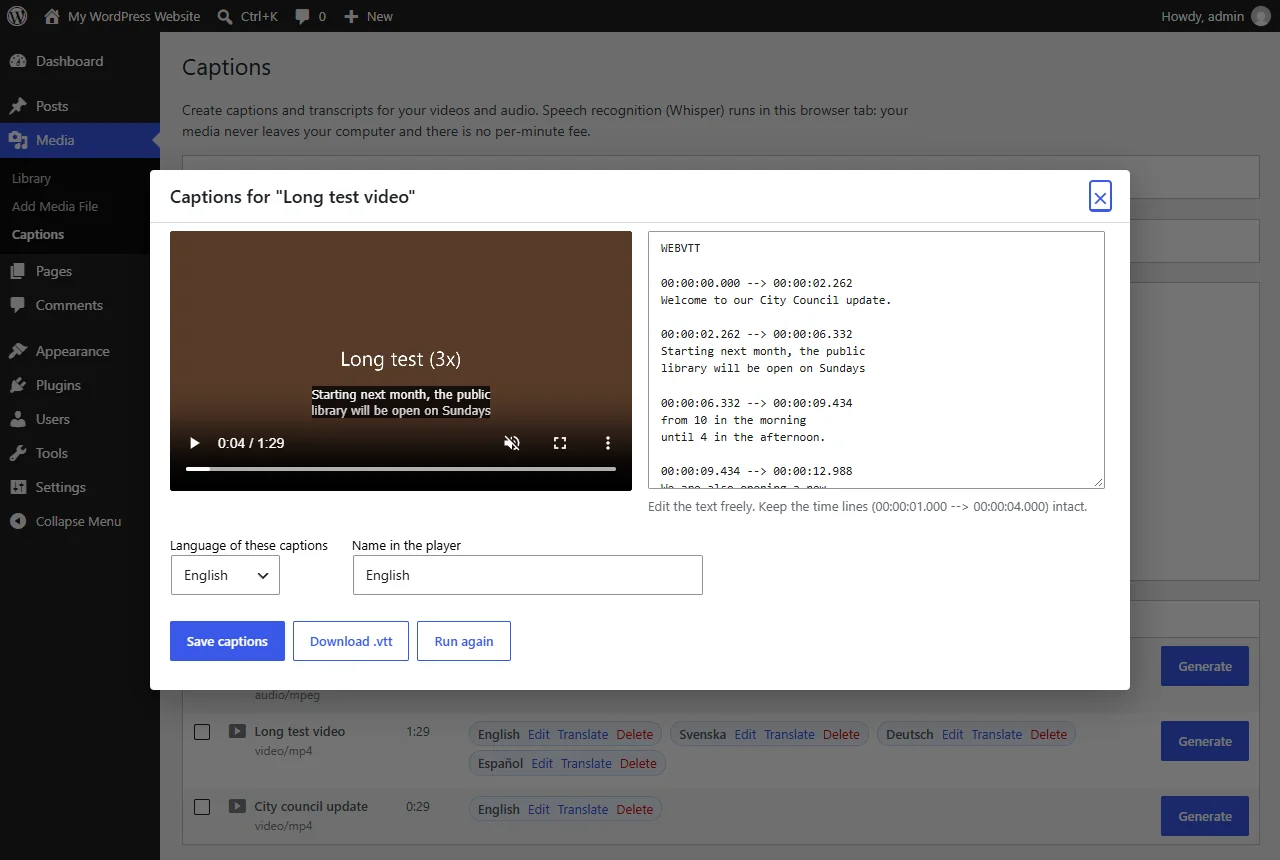This screenshot has height=860, width=1280.
Task: Open the Settings menu
Action: [80, 487]
